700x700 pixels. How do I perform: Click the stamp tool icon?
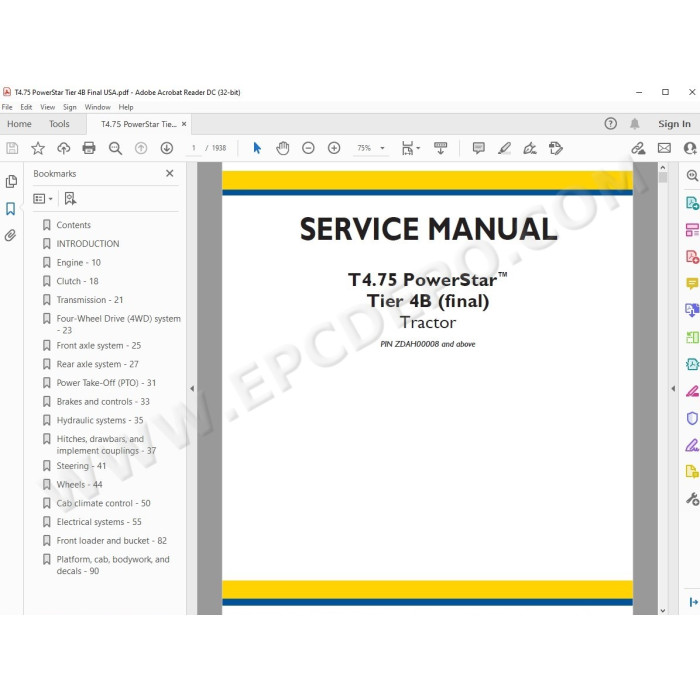[x=555, y=148]
